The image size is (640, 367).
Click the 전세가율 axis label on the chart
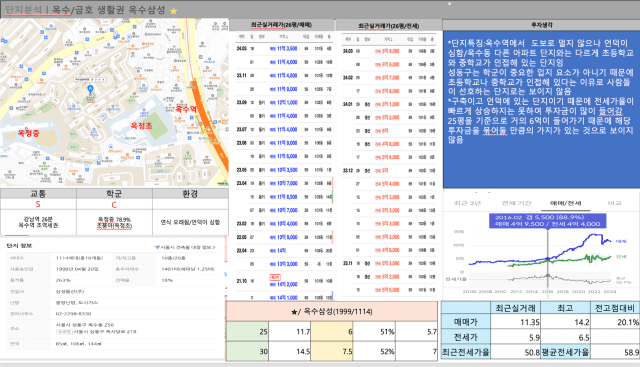pyautogui.click(x=456, y=279)
